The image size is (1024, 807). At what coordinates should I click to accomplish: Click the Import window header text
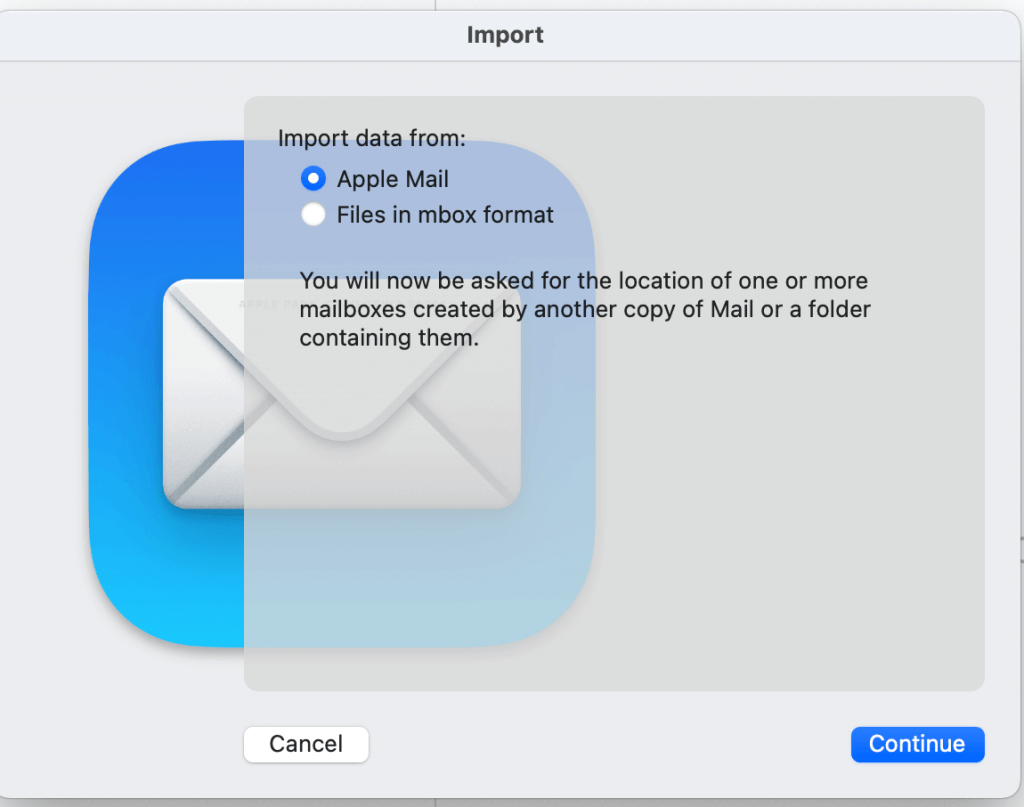(x=504, y=35)
